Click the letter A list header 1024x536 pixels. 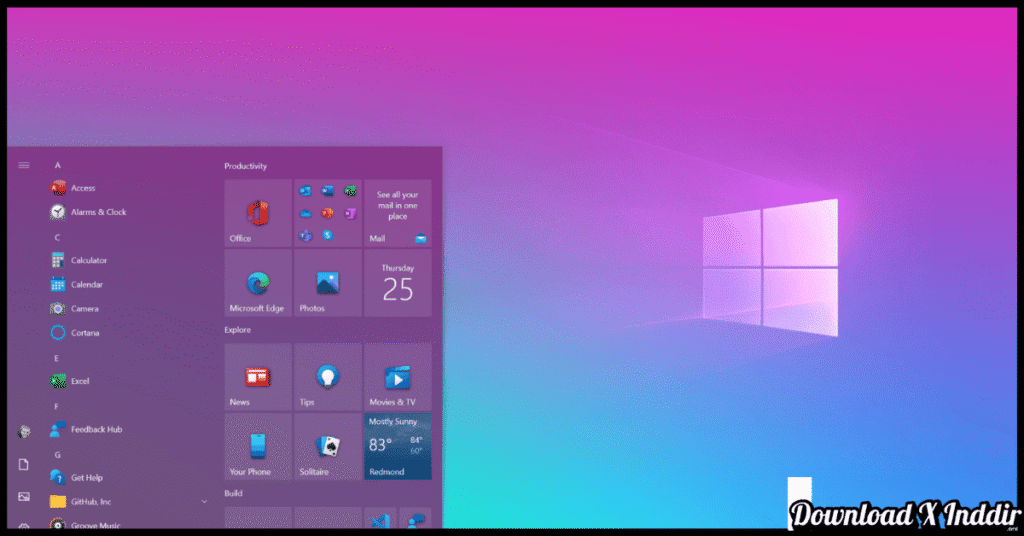[x=57, y=166]
